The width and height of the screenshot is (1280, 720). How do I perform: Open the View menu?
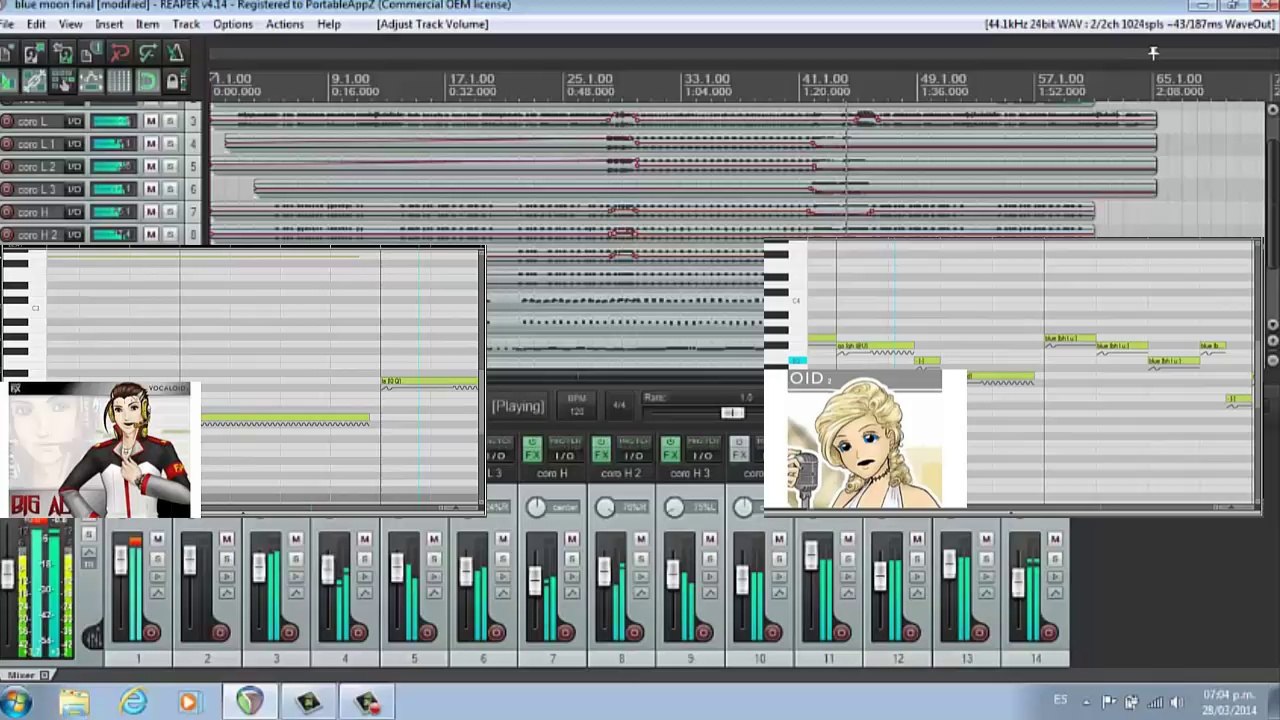(x=71, y=24)
